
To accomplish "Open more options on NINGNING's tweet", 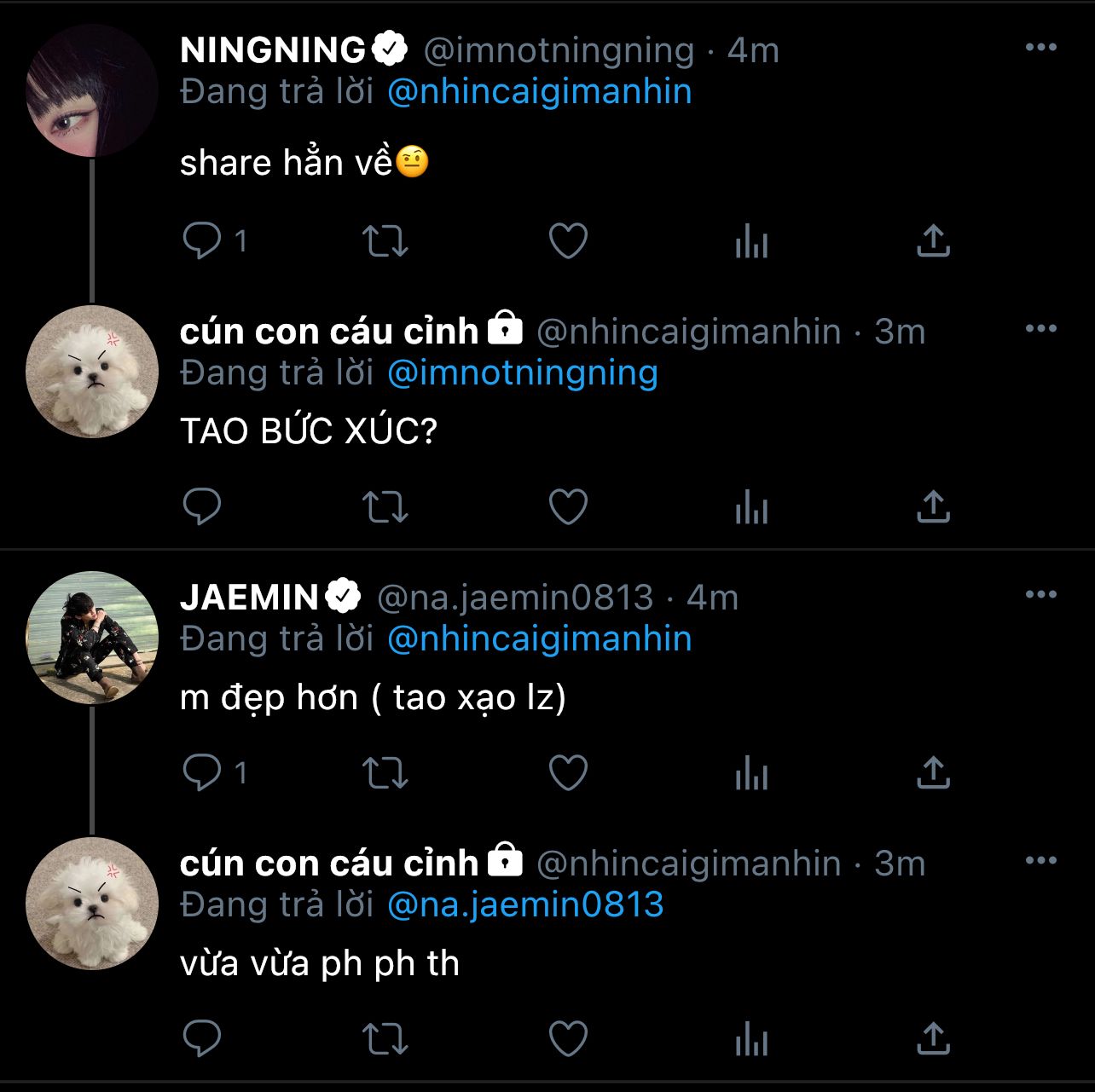I will [1041, 48].
